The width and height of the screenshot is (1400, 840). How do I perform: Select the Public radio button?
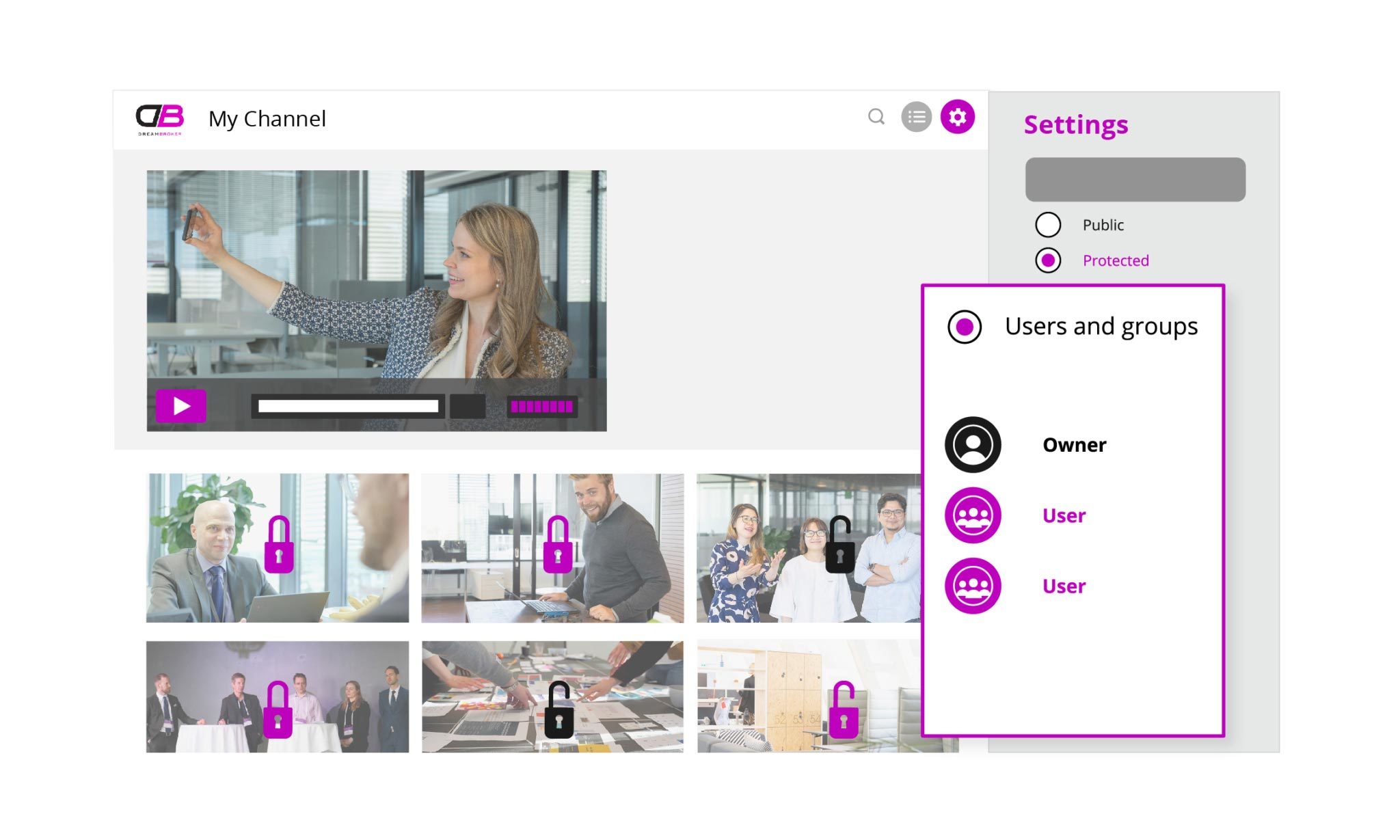click(x=1048, y=224)
